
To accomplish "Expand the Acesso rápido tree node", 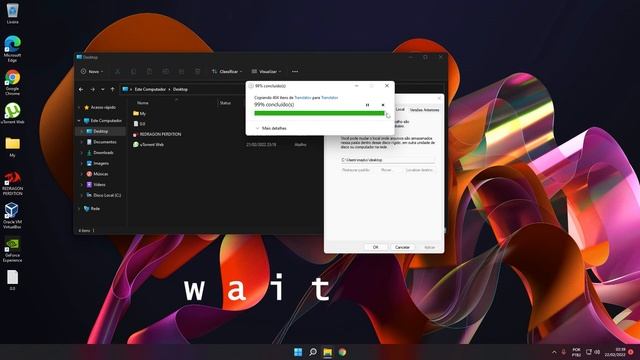I will tap(79, 107).
